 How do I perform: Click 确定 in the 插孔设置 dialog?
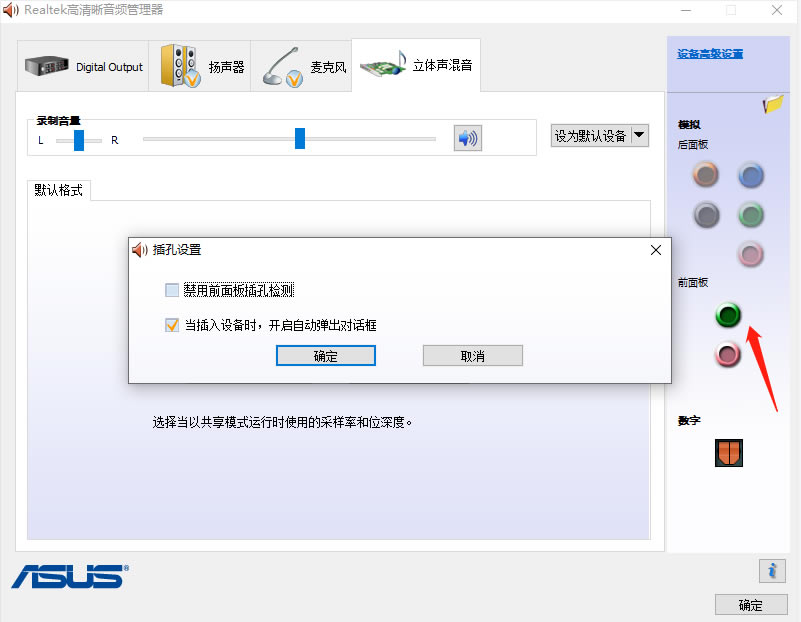[325, 356]
